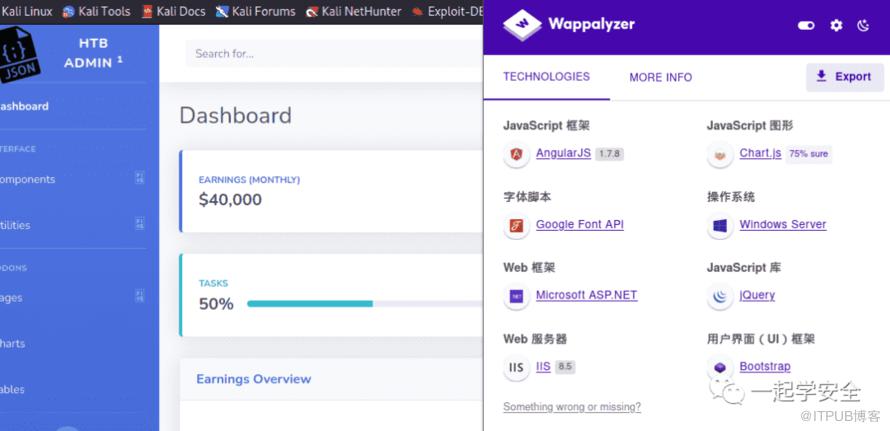Expand the Pages sidebar menu
The width and height of the screenshot is (890, 431).
(73, 297)
